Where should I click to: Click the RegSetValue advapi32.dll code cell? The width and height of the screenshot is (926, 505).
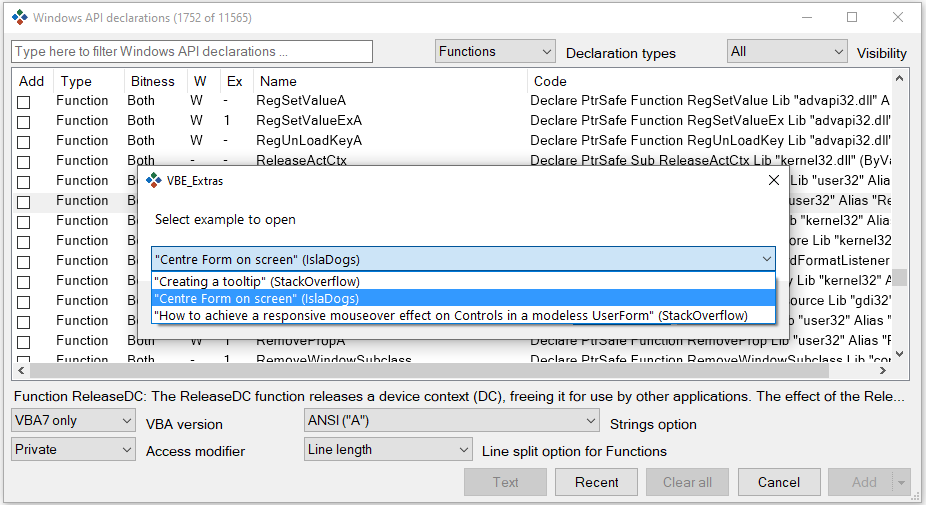pyautogui.click(x=710, y=100)
